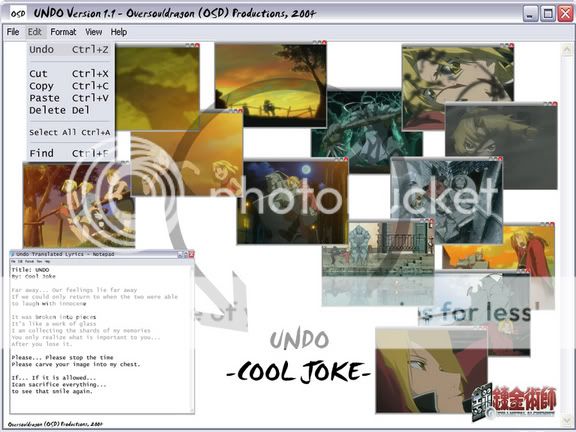Click 'Please carve your image into my chest.'
Viewport: 576px width, 432px height.
(x=76, y=364)
